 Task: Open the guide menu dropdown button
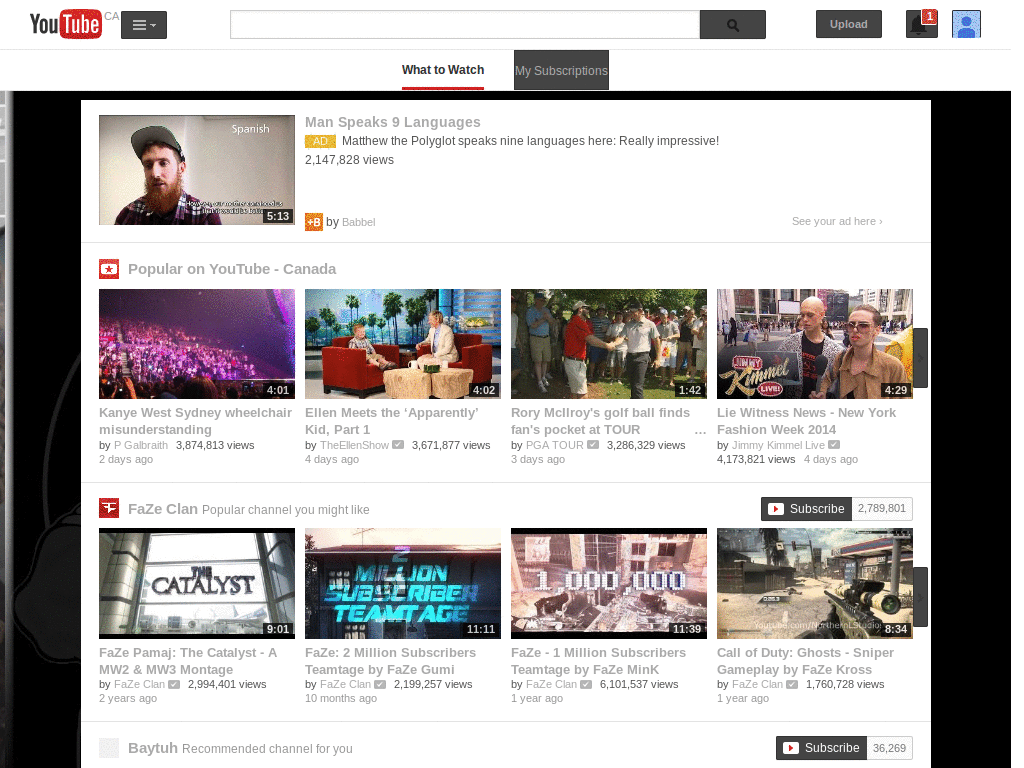click(x=144, y=25)
